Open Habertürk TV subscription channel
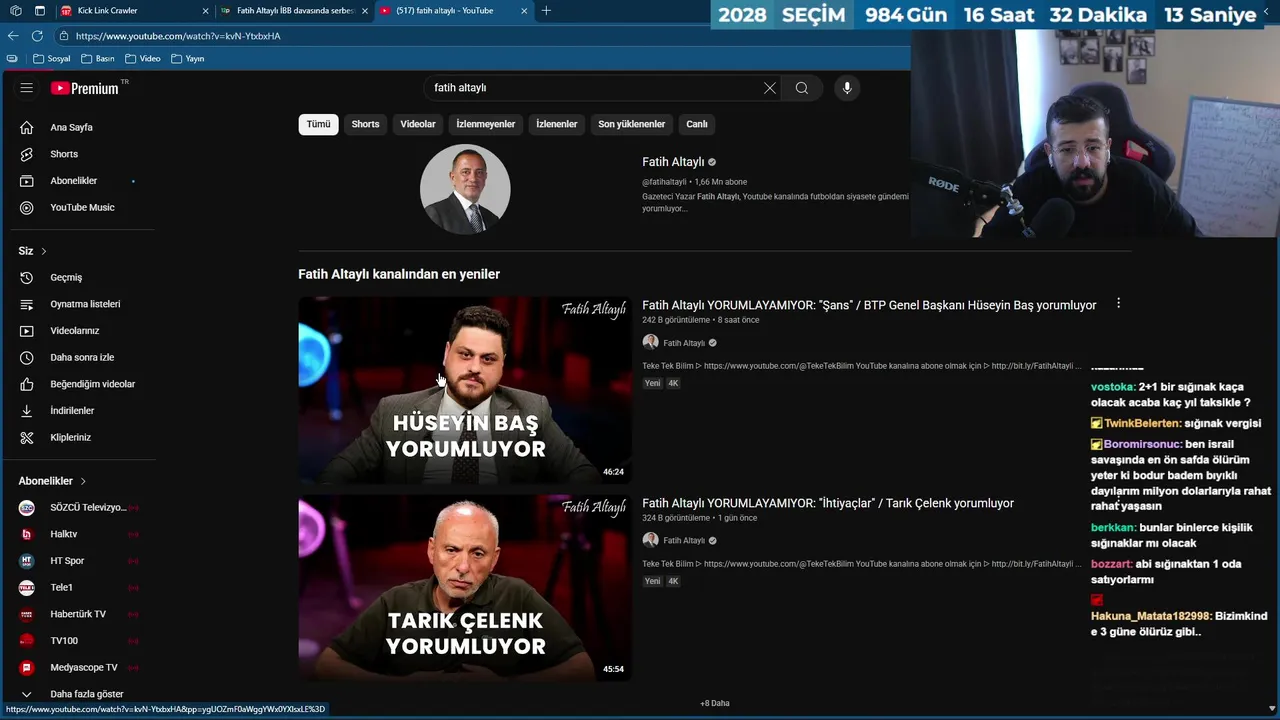Image resolution: width=1280 pixels, height=720 pixels. point(78,614)
